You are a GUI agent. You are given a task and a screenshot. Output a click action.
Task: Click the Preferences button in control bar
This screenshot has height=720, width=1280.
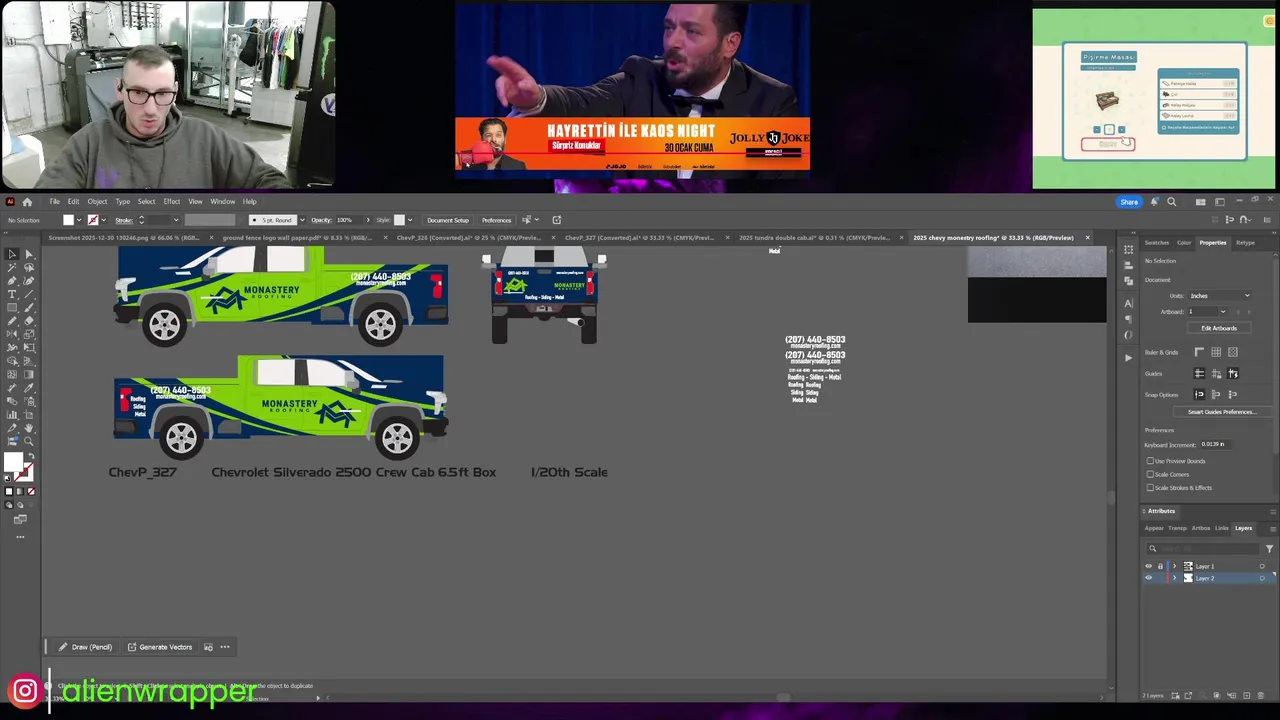[496, 220]
